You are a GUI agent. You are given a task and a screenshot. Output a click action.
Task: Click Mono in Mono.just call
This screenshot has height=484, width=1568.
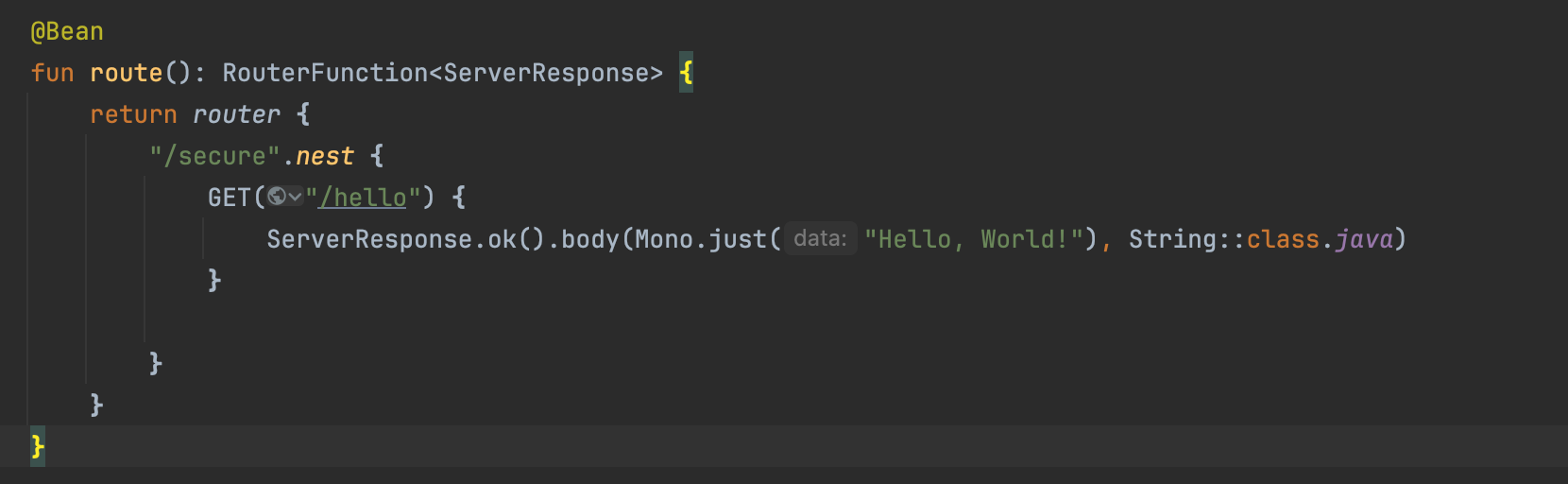coord(664,239)
